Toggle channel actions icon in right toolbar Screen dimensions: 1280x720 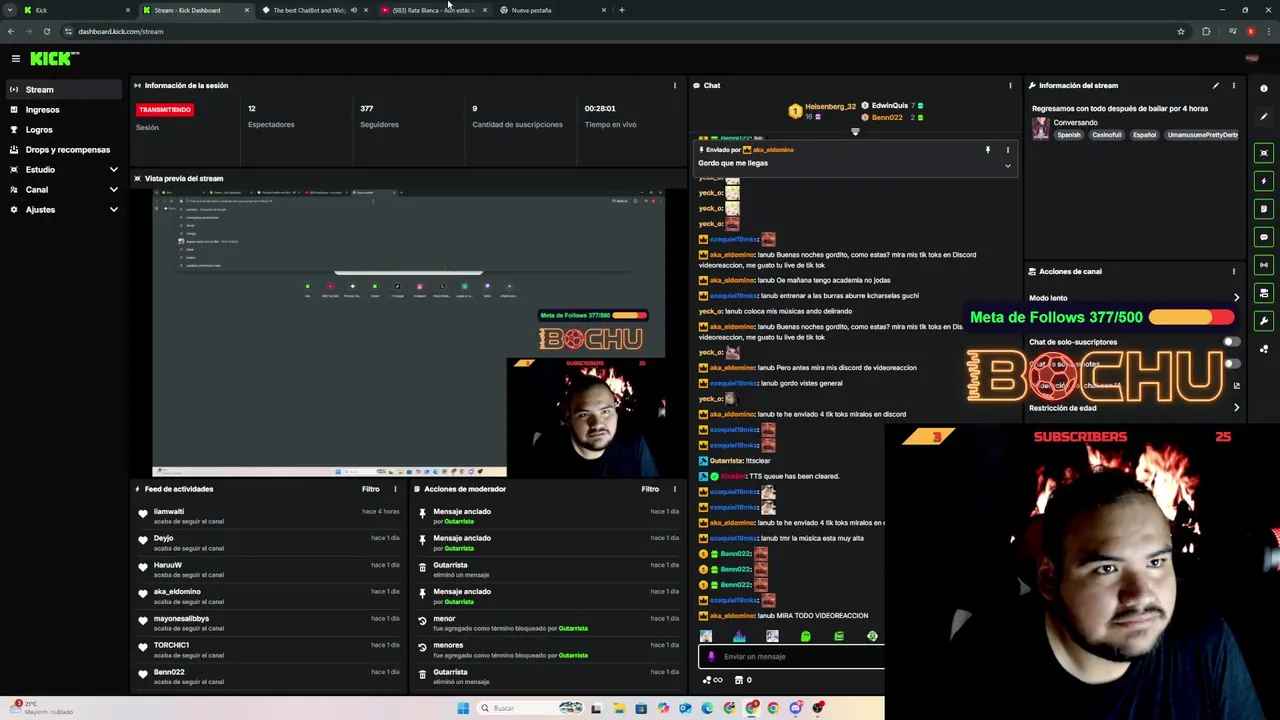[1264, 293]
